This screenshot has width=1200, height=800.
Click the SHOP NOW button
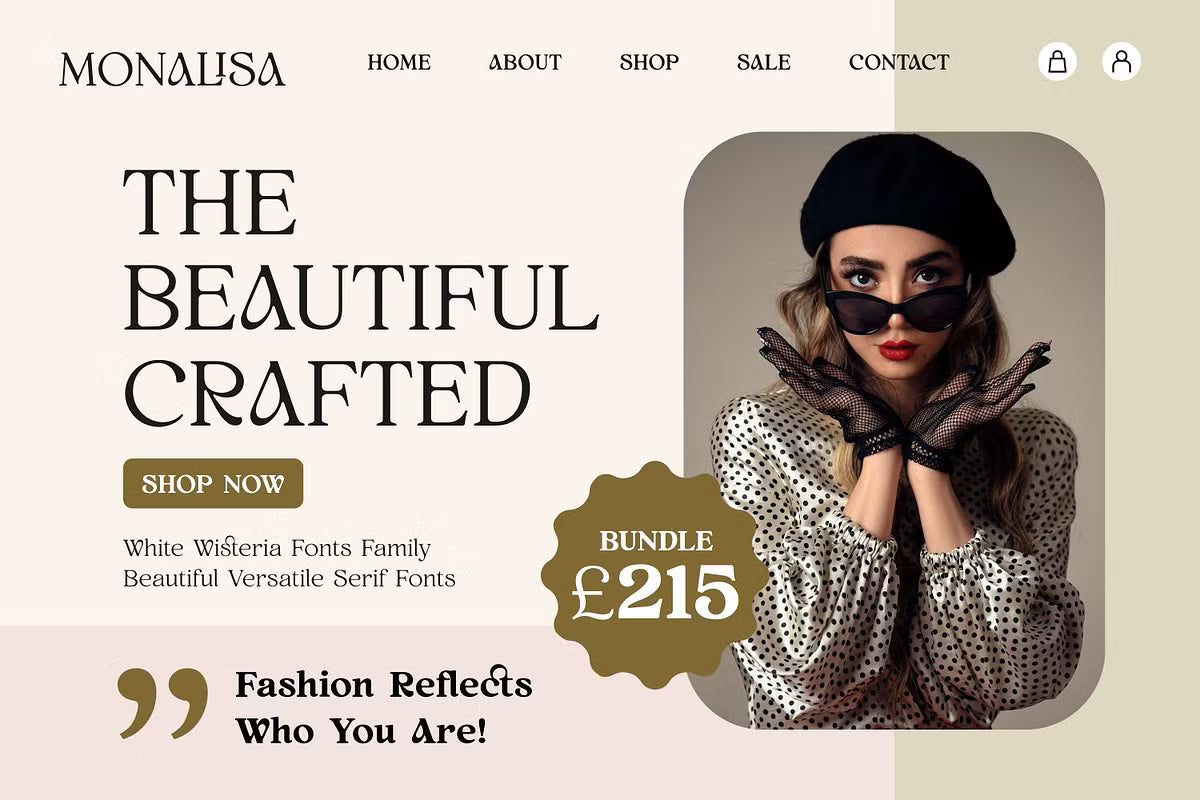tap(213, 484)
